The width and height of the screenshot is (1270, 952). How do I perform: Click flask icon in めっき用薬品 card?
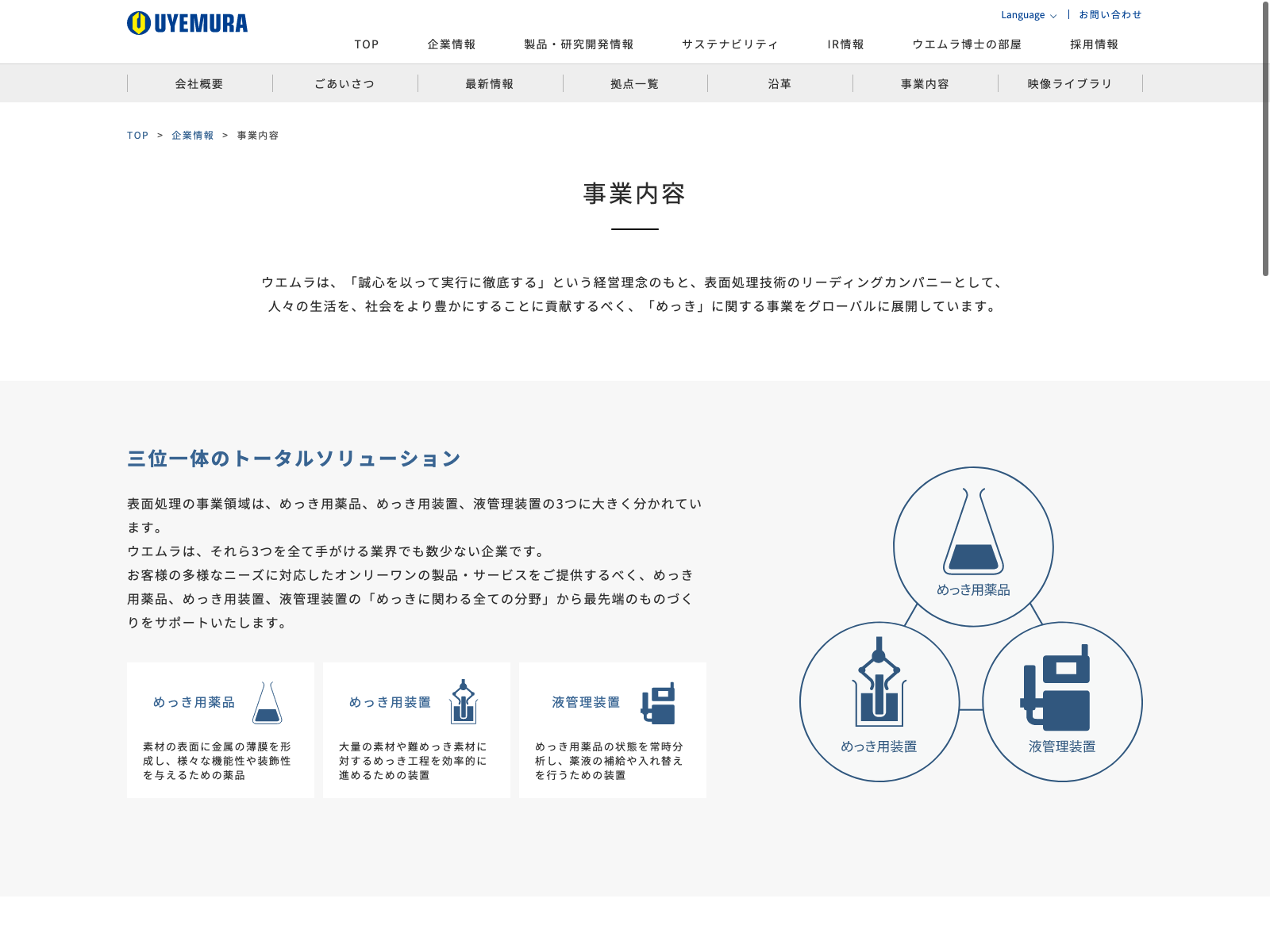pos(267,703)
